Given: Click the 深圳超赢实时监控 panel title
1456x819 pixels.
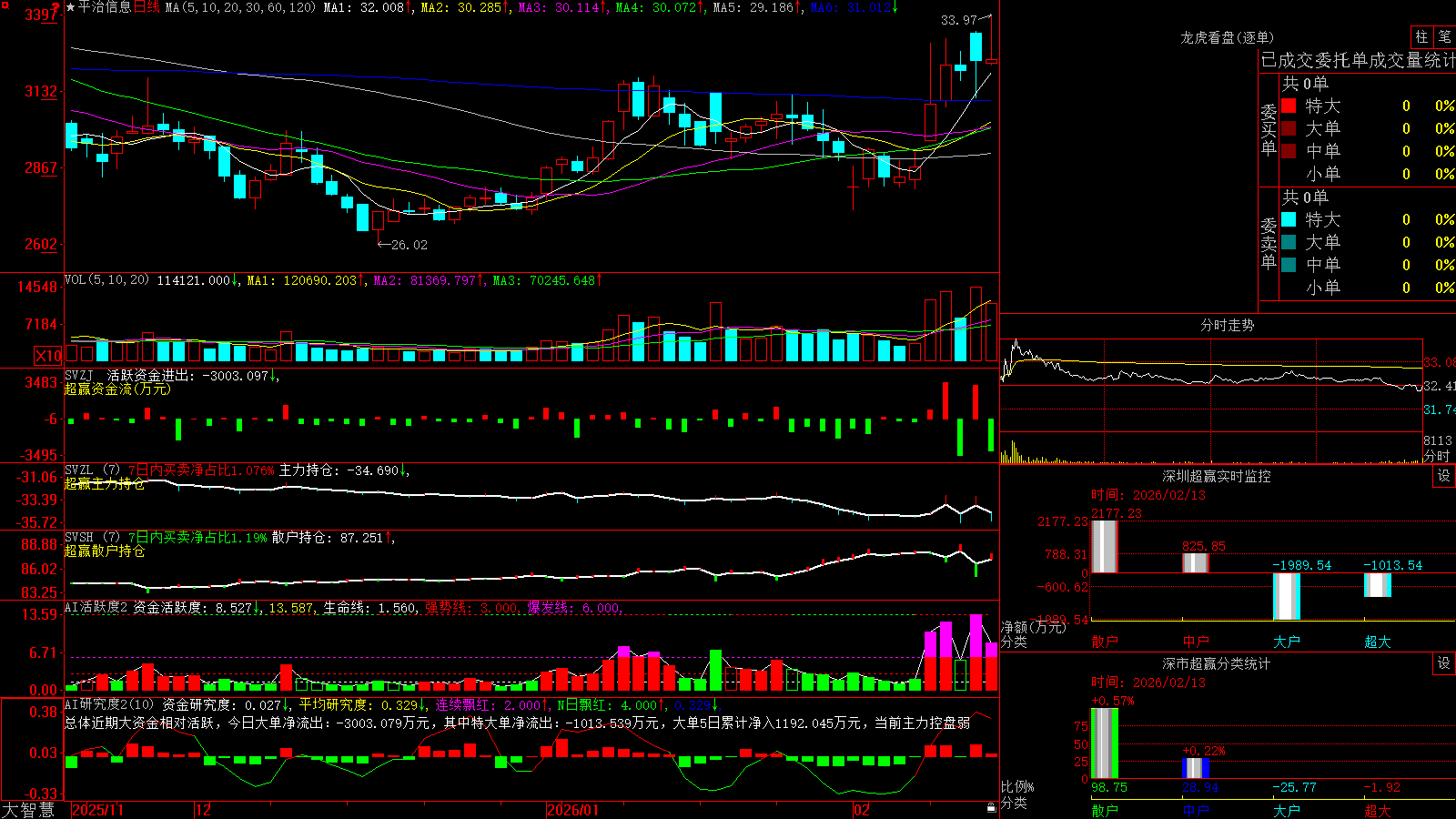Looking at the screenshot, I should [x=1216, y=476].
